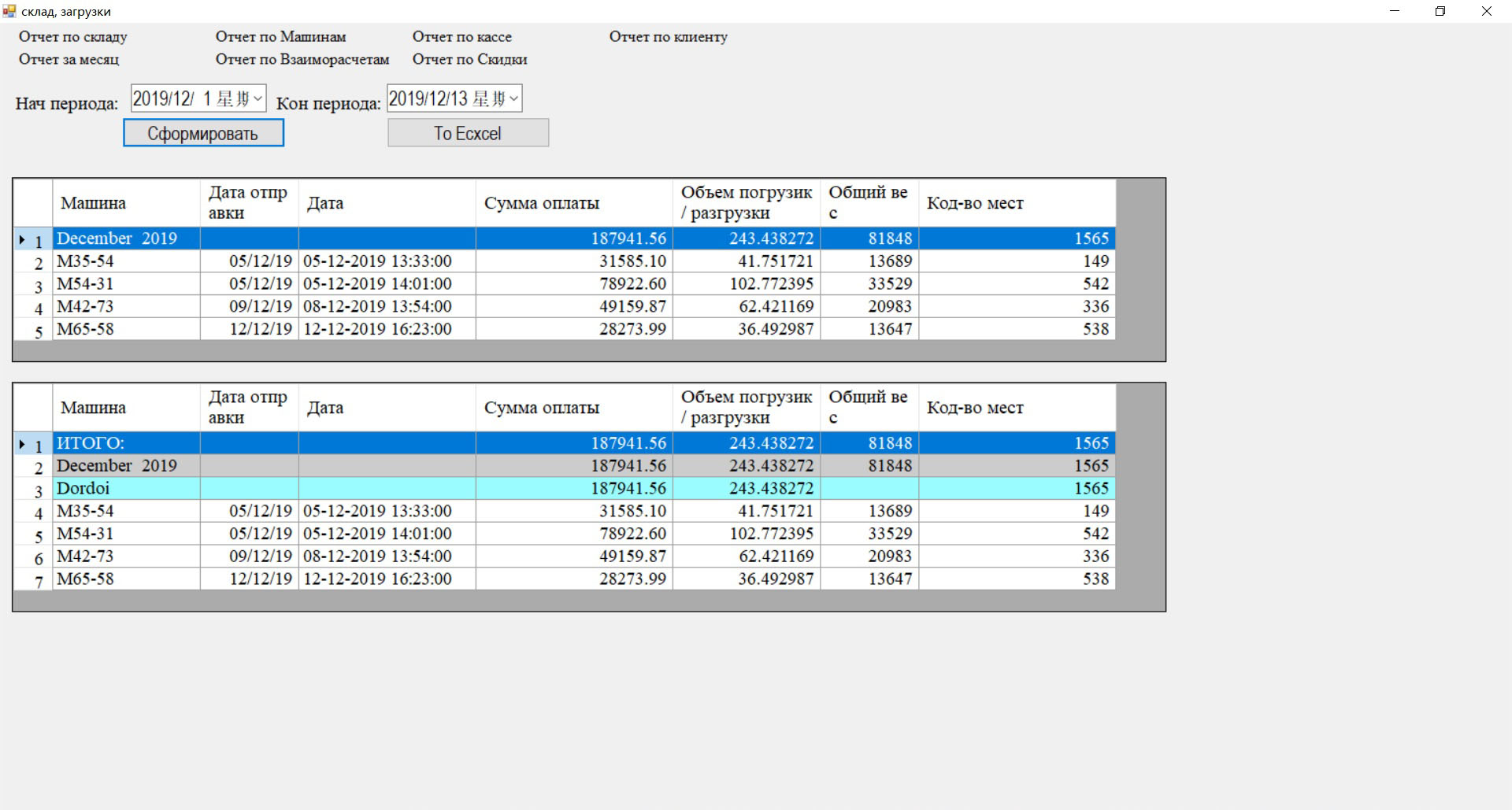Viewport: 1512px width, 810px height.
Task: Expand the Кон периода date picker
Action: pyautogui.click(x=513, y=98)
